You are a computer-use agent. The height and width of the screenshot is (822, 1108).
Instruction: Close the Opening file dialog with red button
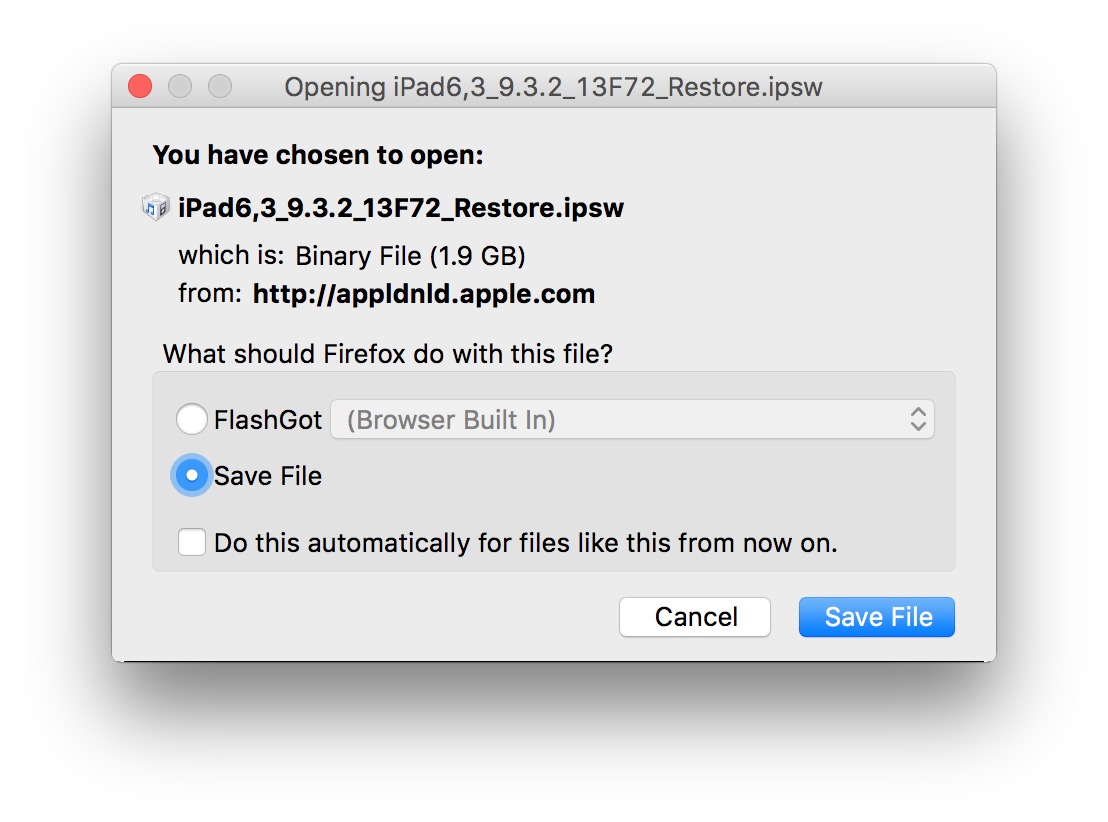tap(140, 87)
